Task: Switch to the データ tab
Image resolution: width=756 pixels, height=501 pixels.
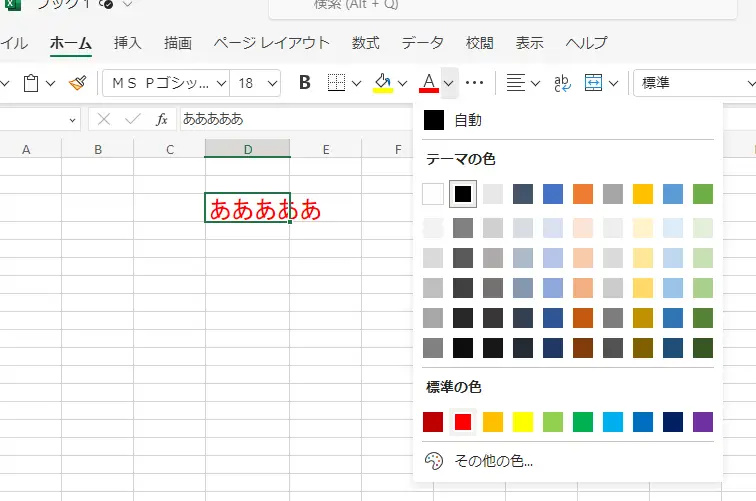Action: pyautogui.click(x=422, y=43)
